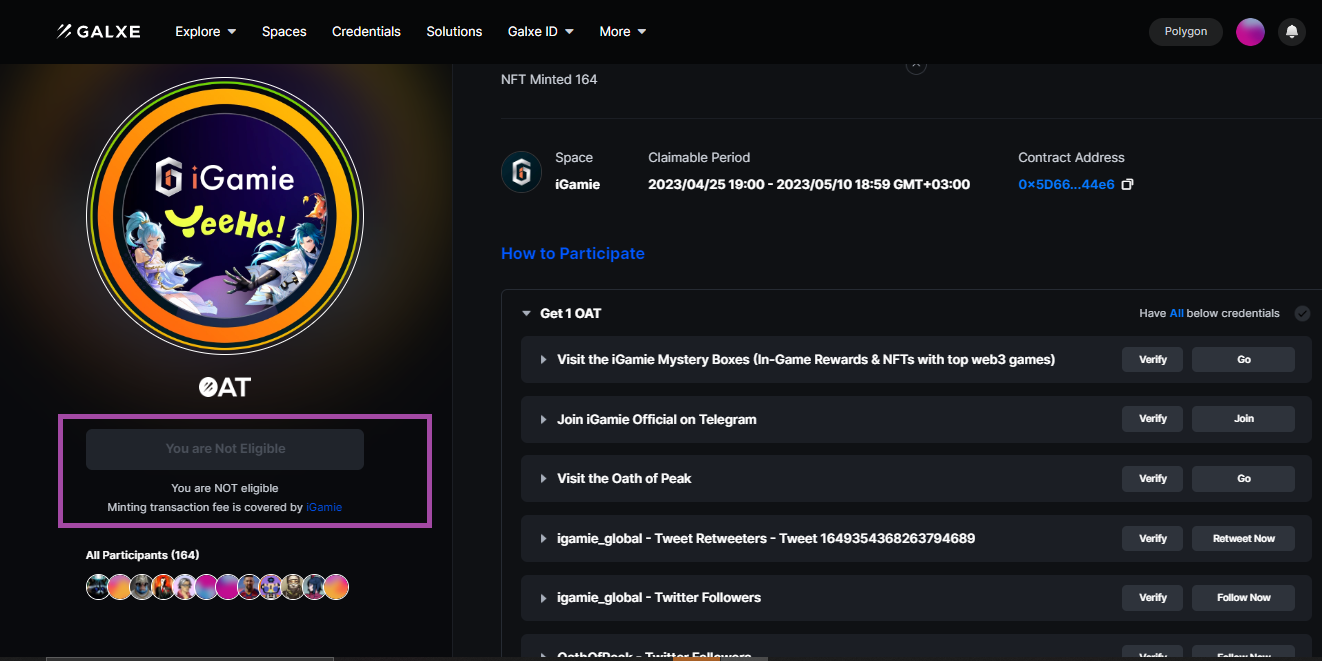1322x661 pixels.
Task: Verify the Tweet Retweeters task
Action: click(1152, 538)
